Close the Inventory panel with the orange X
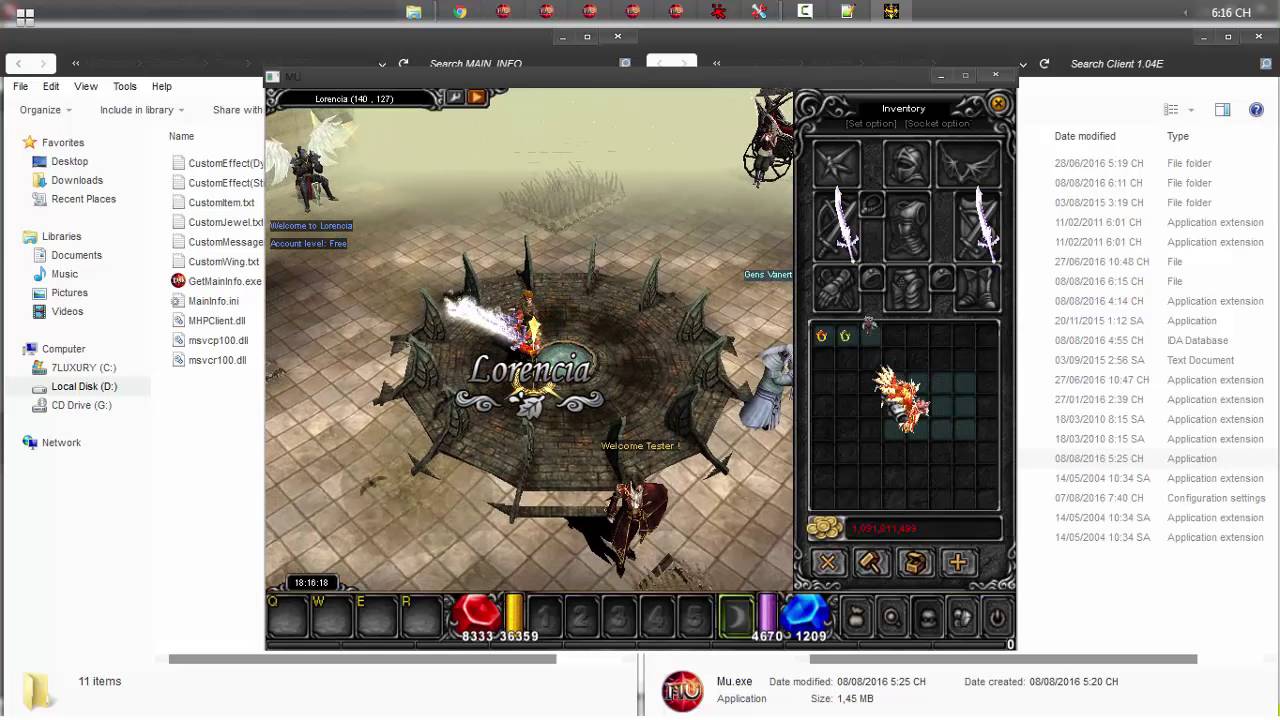Image resolution: width=1280 pixels, height=720 pixels. click(997, 103)
